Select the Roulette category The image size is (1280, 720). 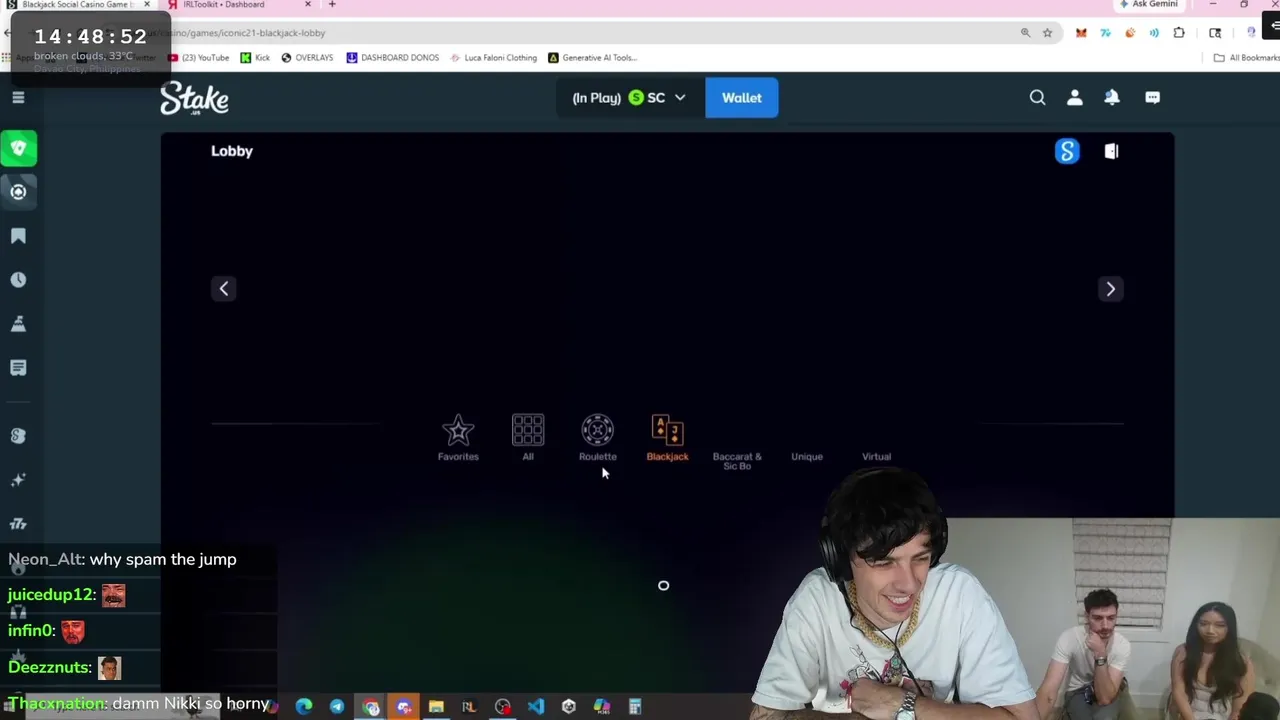tap(597, 438)
